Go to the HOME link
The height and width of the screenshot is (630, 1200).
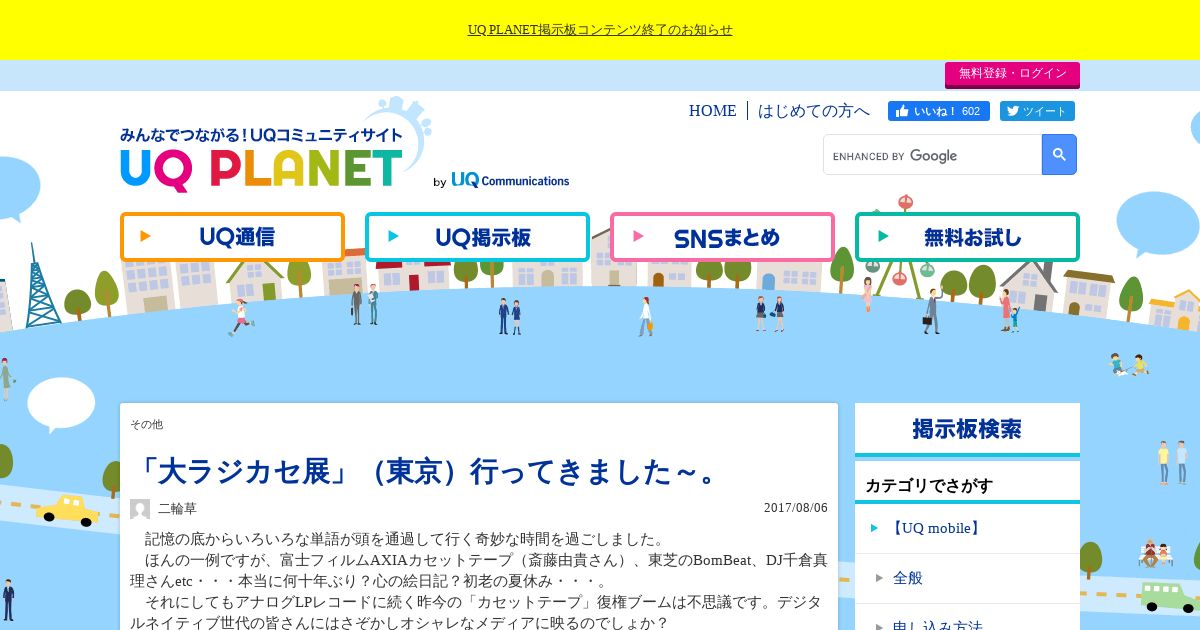click(712, 111)
